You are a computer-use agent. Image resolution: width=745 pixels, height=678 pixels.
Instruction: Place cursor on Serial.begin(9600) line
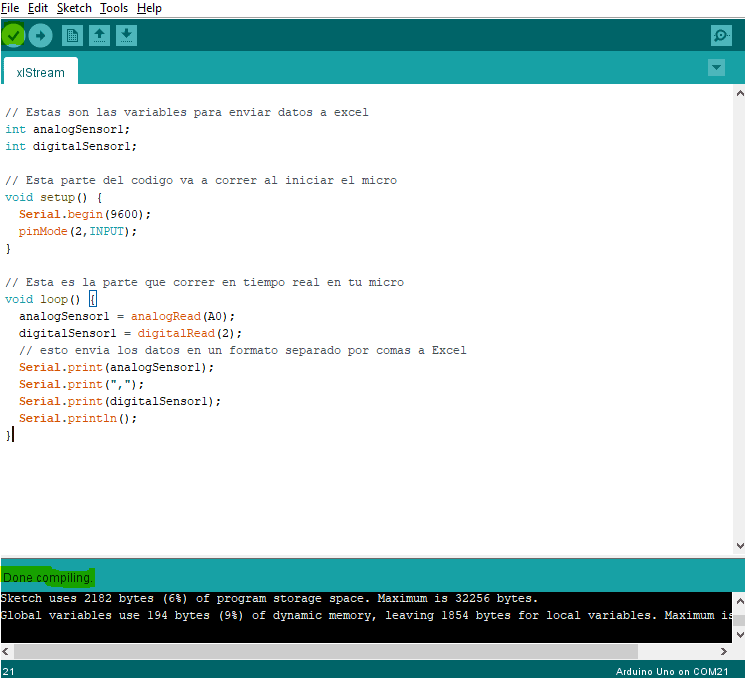[x=85, y=214]
